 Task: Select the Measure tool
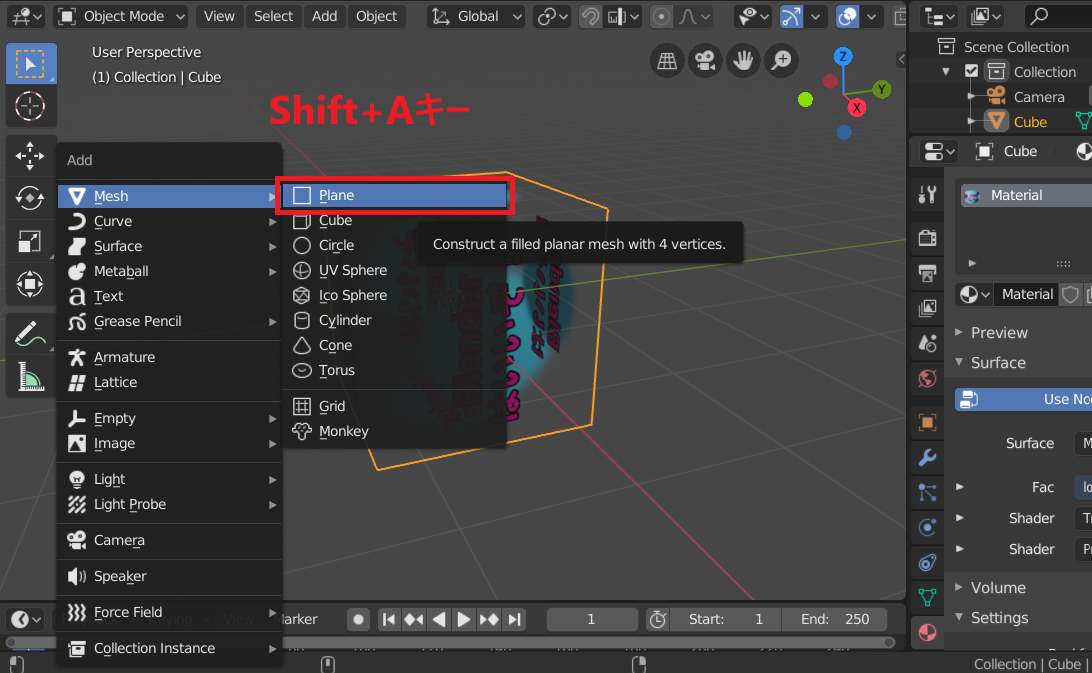30,377
